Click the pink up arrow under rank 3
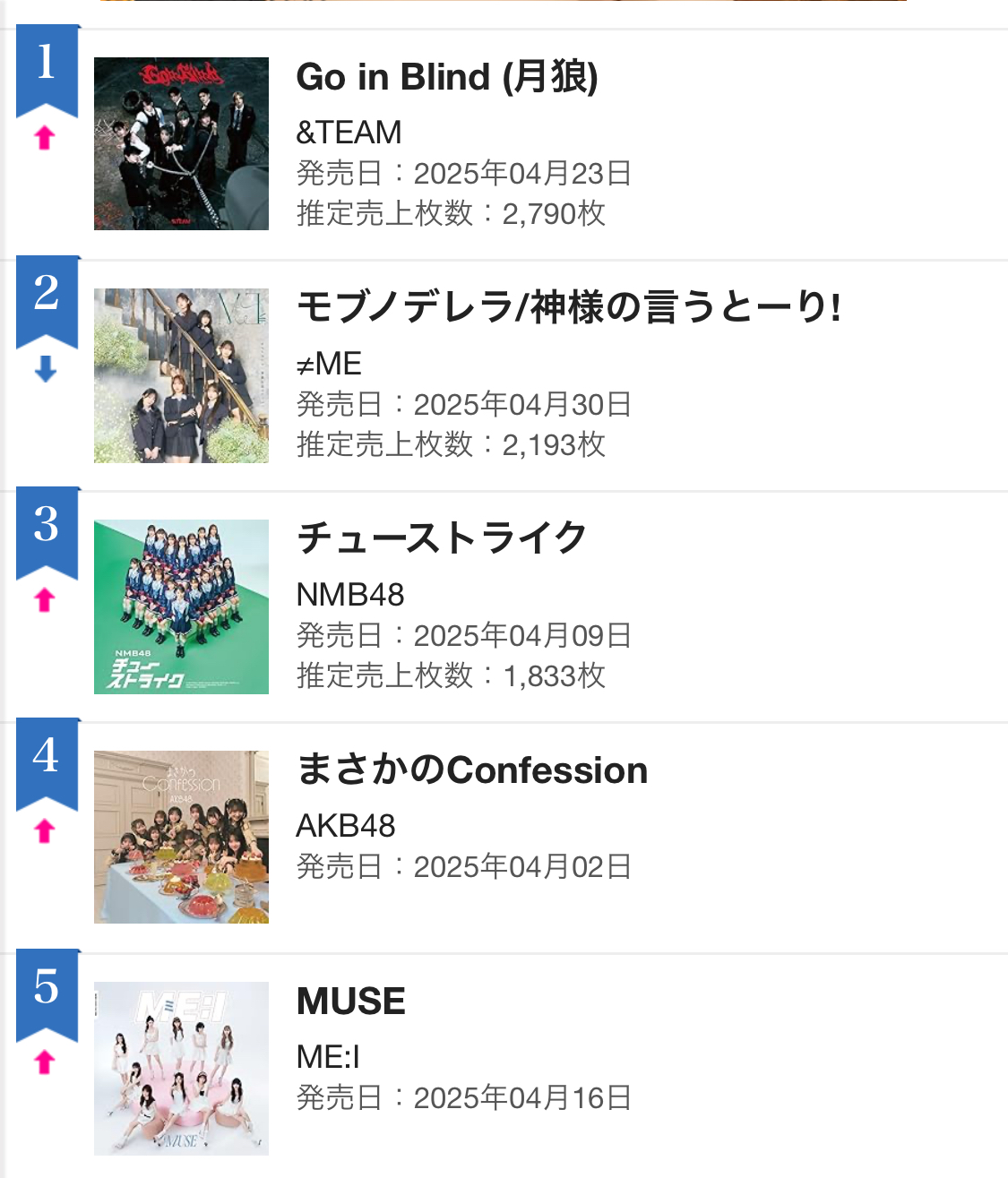Screen dimensions: 1008x1178 [45, 599]
